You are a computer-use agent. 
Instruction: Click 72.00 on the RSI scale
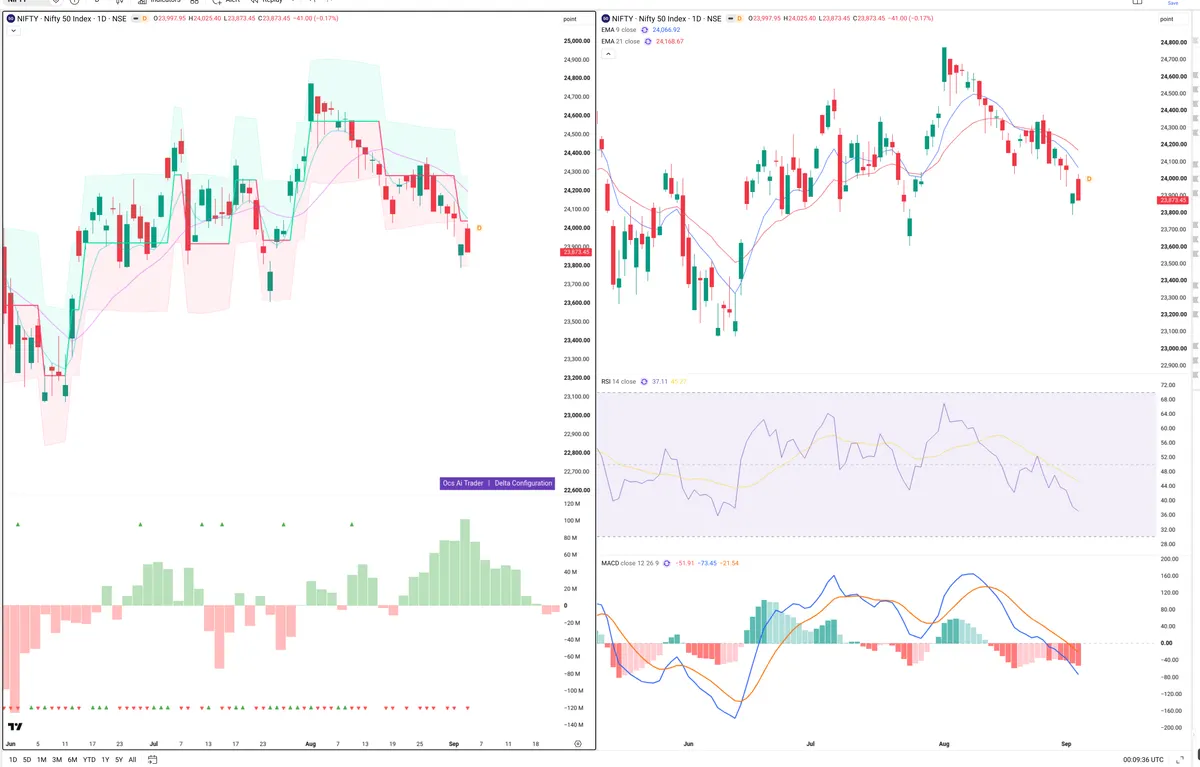pos(1167,385)
